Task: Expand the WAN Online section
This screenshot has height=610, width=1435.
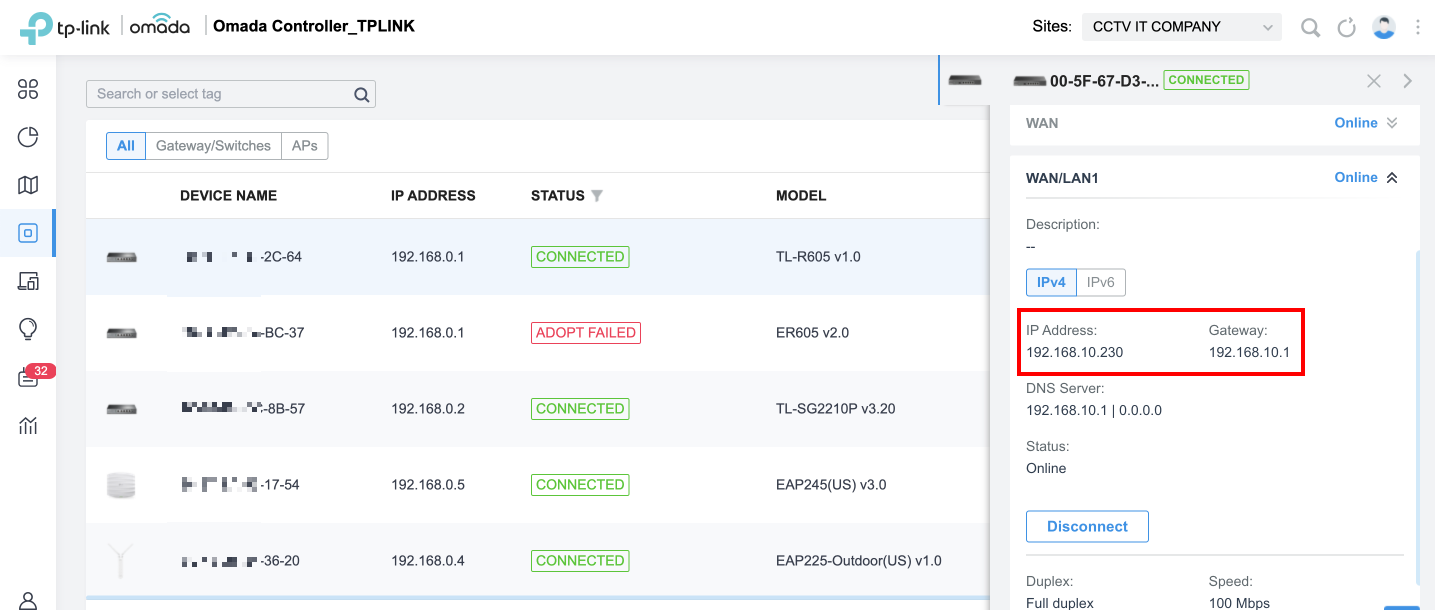Action: [x=1393, y=123]
